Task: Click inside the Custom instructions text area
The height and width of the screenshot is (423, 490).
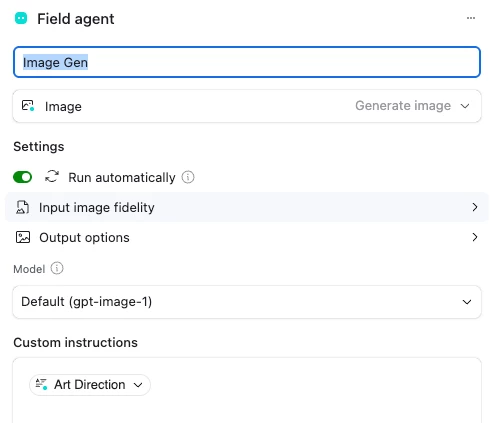Action: tap(247, 408)
